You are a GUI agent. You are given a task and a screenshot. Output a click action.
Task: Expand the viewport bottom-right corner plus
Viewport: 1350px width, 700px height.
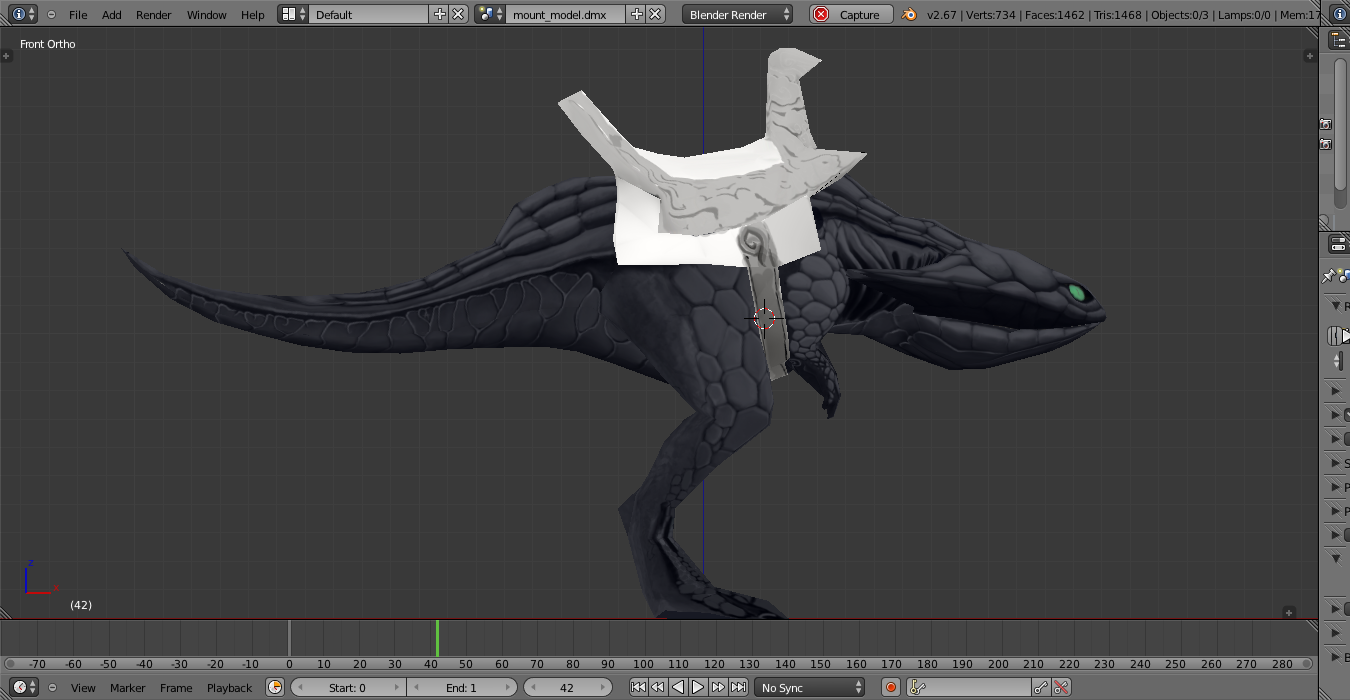click(1289, 612)
